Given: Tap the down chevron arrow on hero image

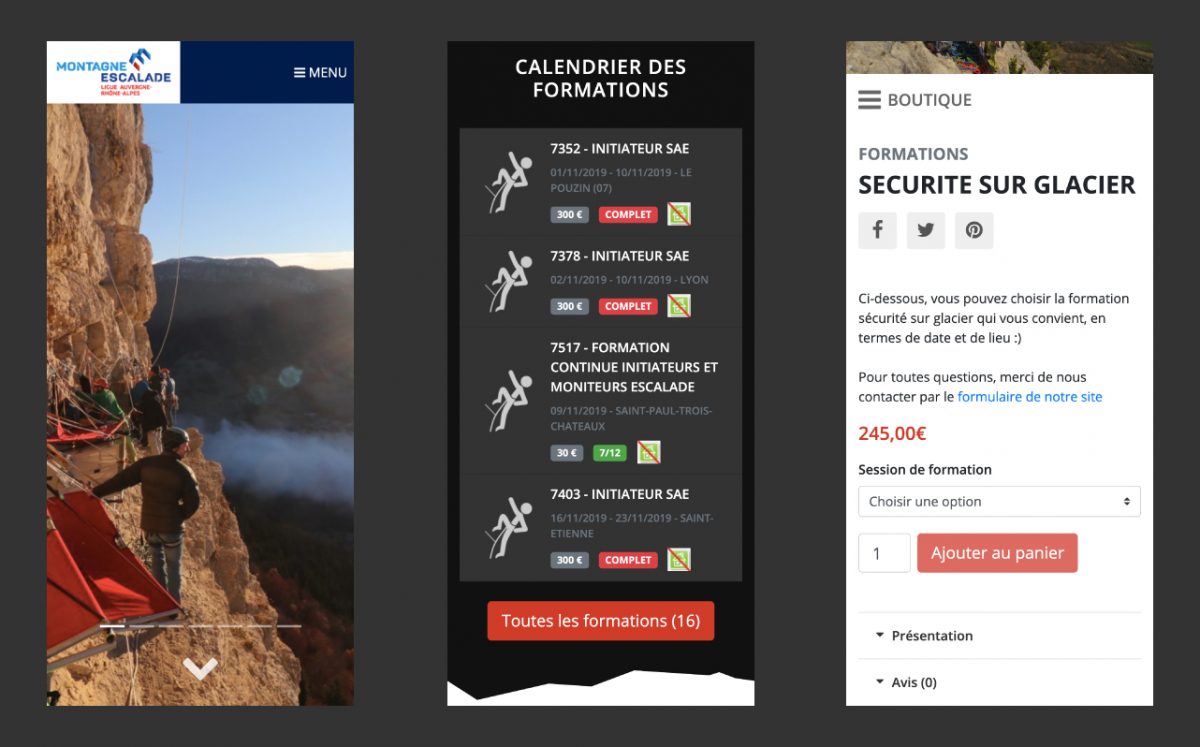Looking at the screenshot, I should click(200, 669).
